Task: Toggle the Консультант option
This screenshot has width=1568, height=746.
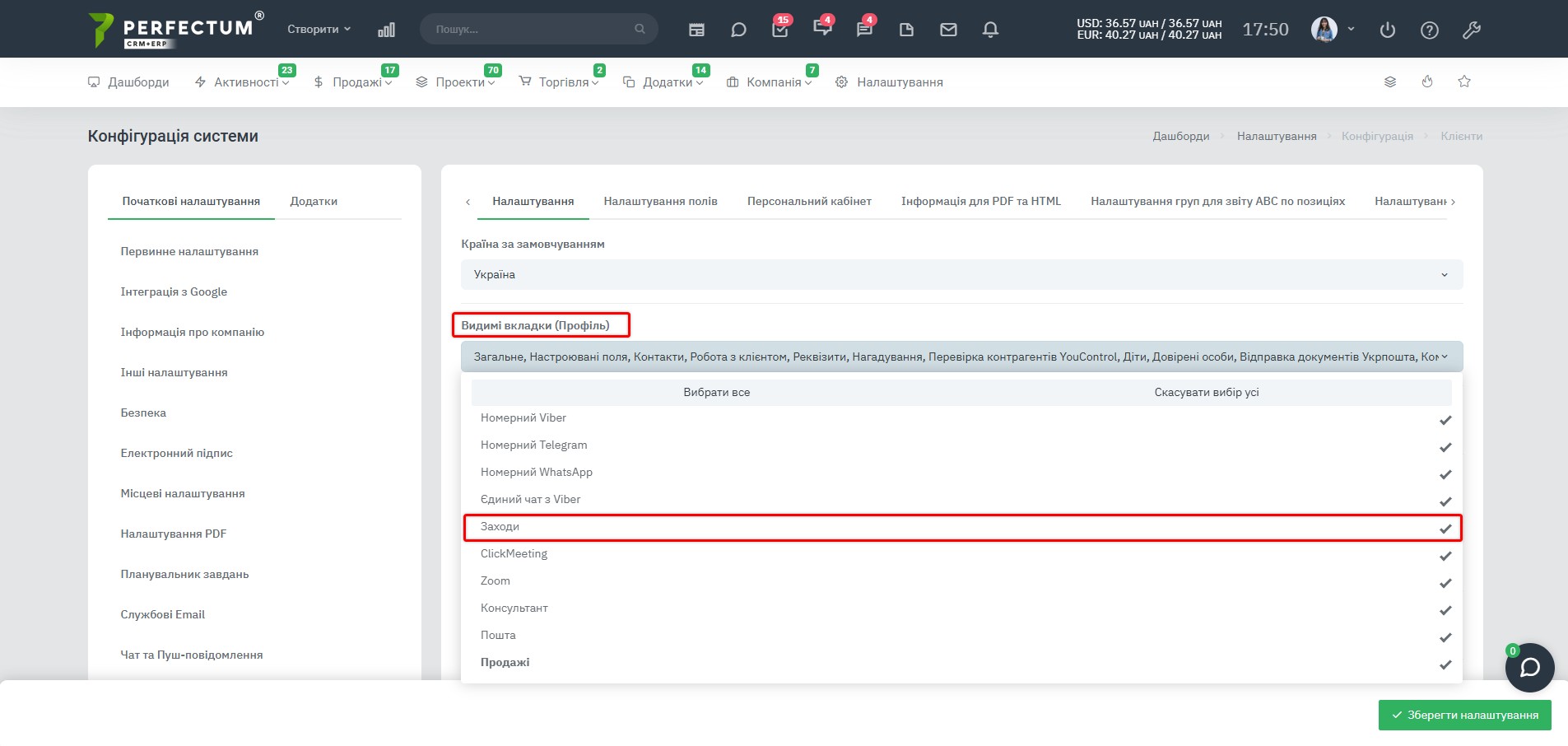Action: pos(961,608)
